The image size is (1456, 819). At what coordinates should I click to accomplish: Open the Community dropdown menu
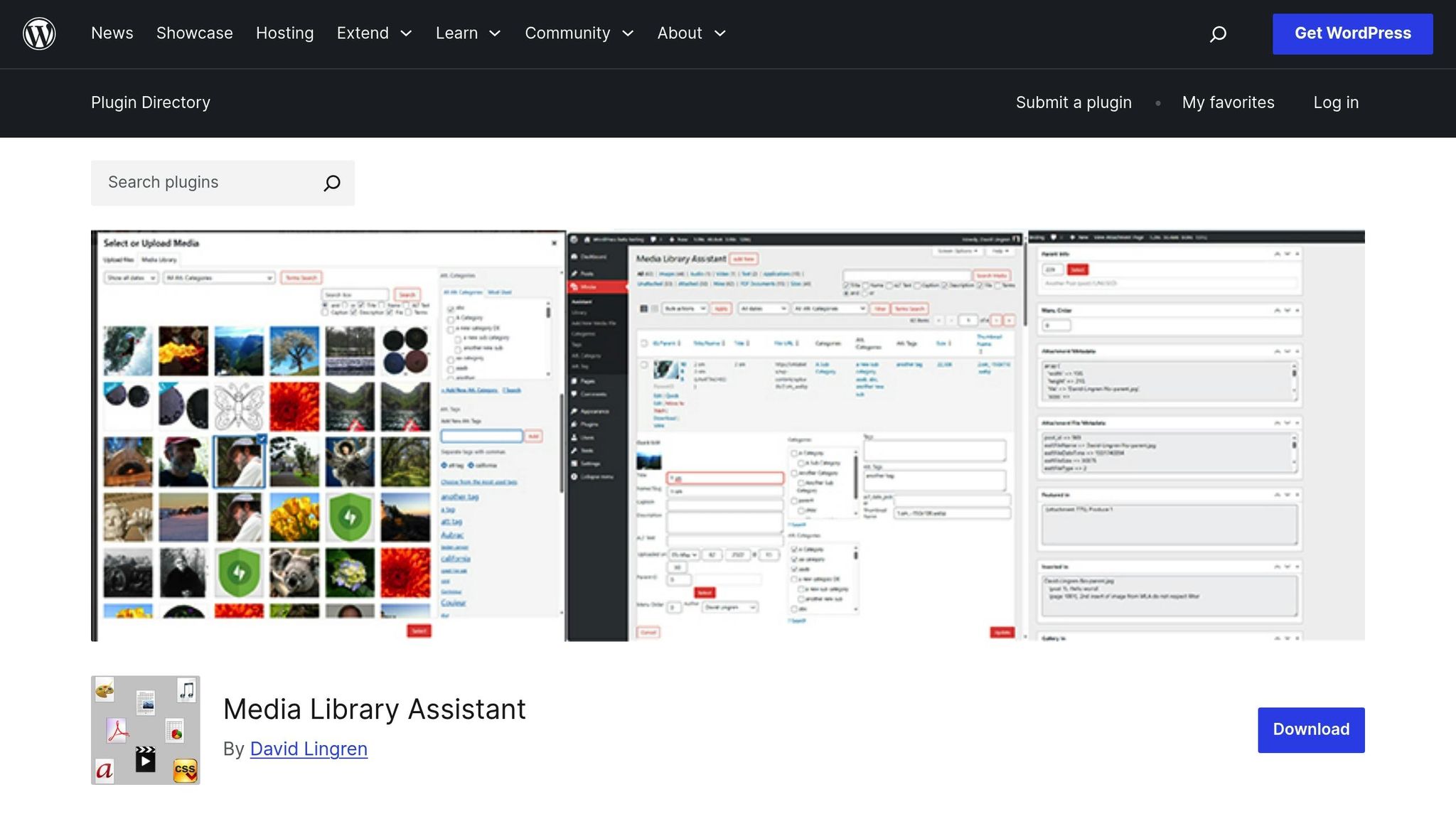click(x=579, y=33)
